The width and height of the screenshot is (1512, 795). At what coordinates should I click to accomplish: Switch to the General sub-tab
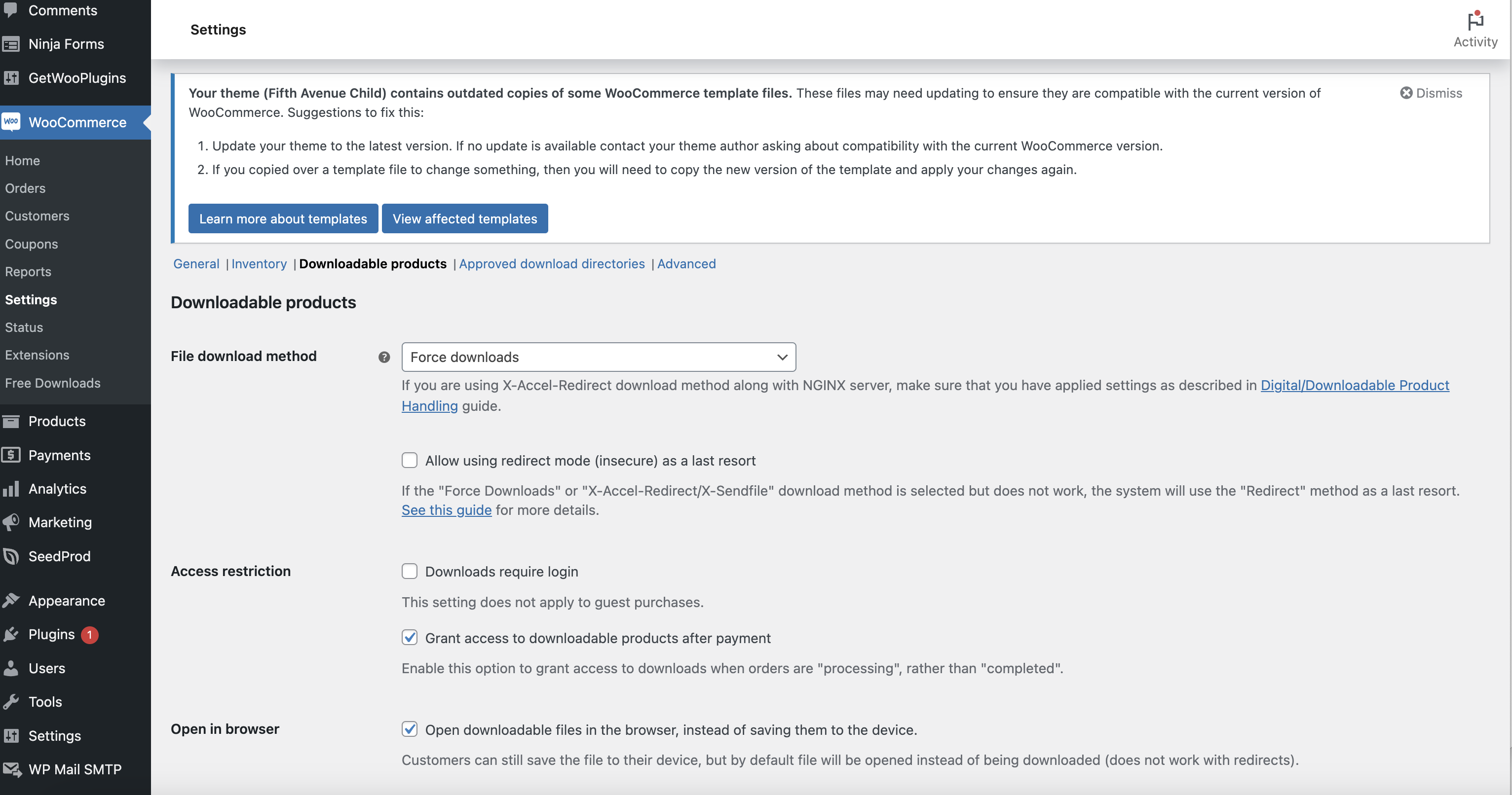[196, 263]
